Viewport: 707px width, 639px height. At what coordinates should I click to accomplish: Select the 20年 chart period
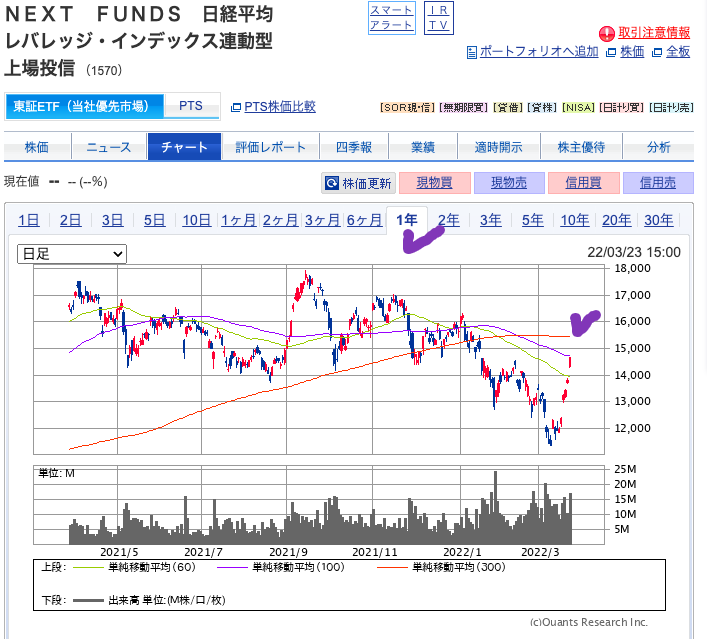click(x=616, y=221)
